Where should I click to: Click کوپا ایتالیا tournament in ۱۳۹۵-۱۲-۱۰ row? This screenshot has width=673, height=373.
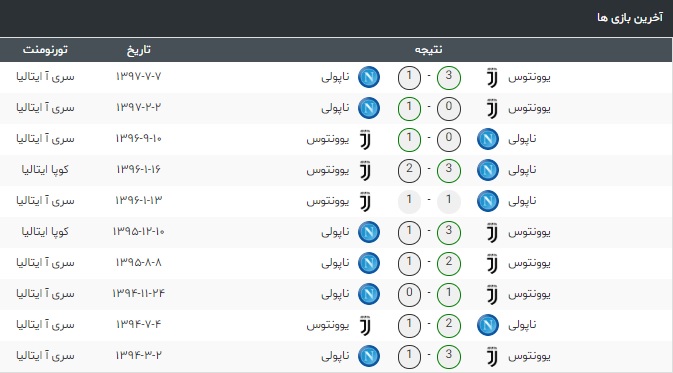[x=45, y=232]
